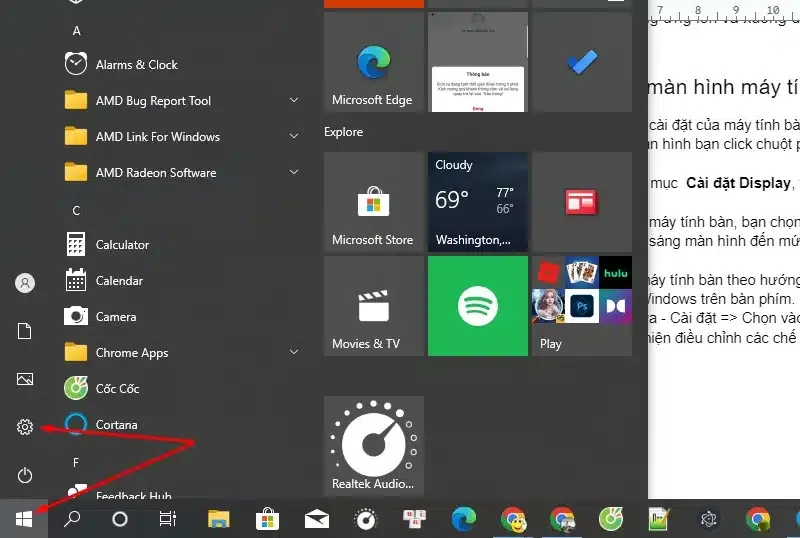The width and height of the screenshot is (800, 538).
Task: Click Cốc Cốc browser icon on taskbar
Action: tap(611, 519)
